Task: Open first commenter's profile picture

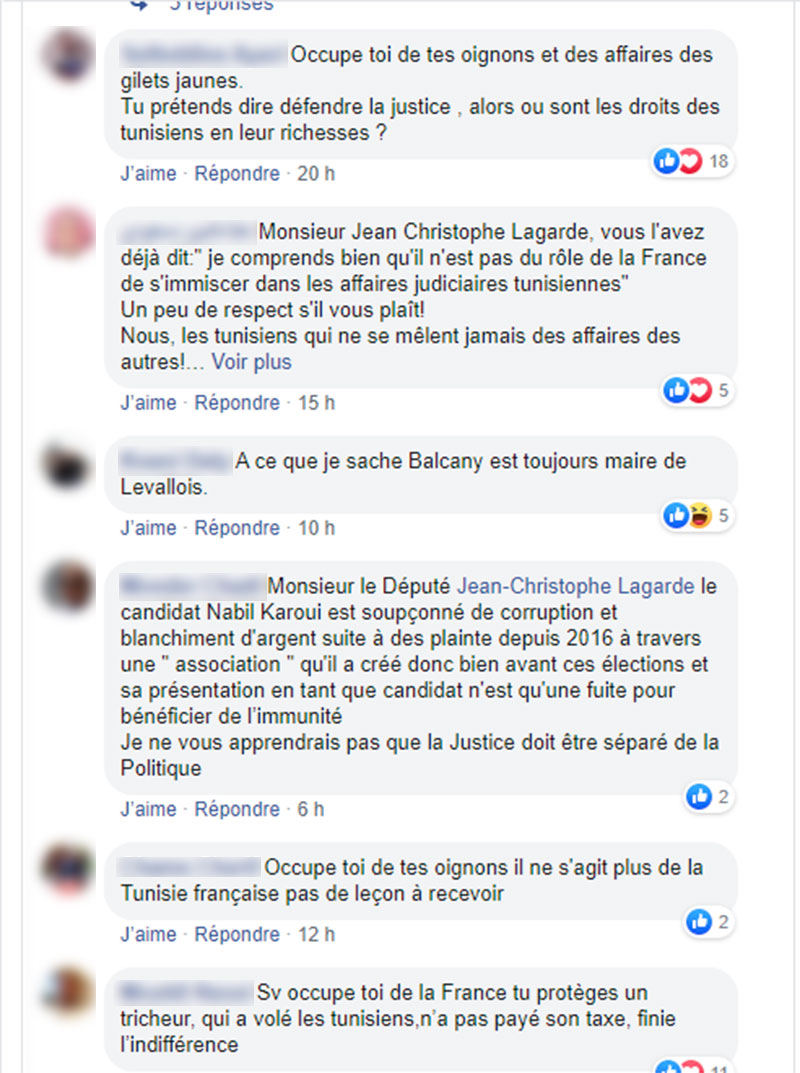Action: [68, 53]
